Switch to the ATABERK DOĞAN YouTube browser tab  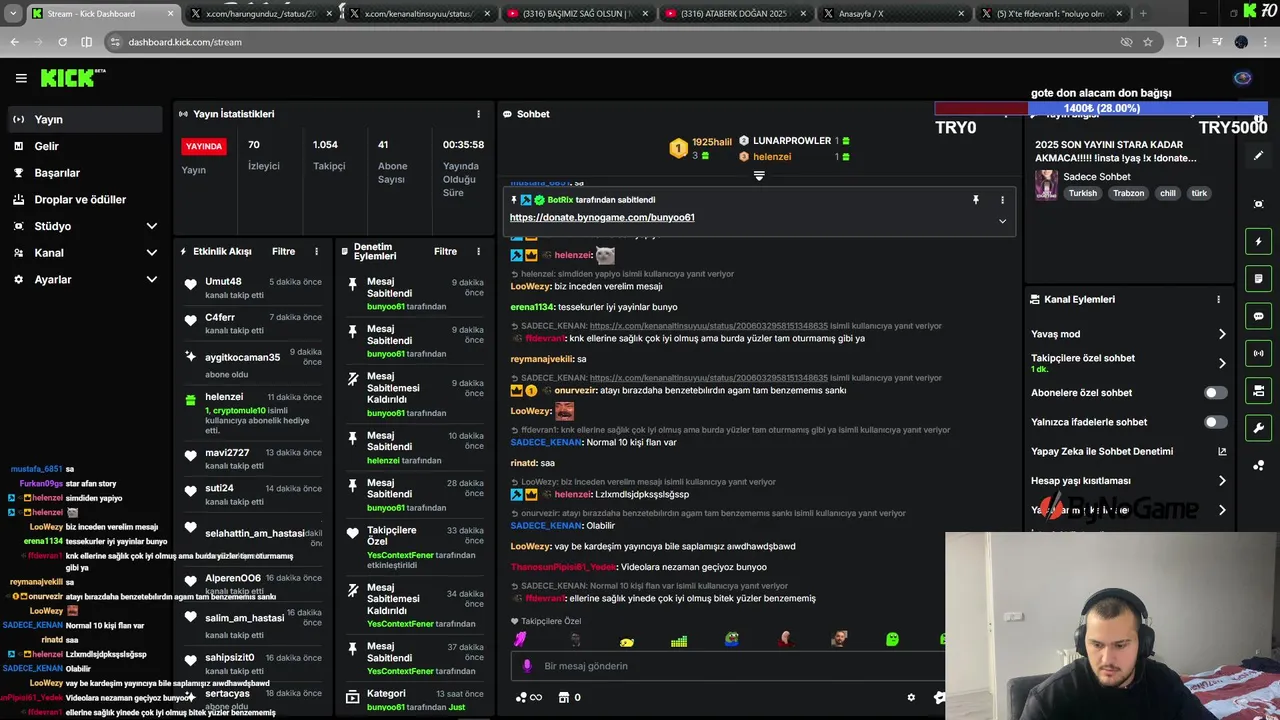735,14
